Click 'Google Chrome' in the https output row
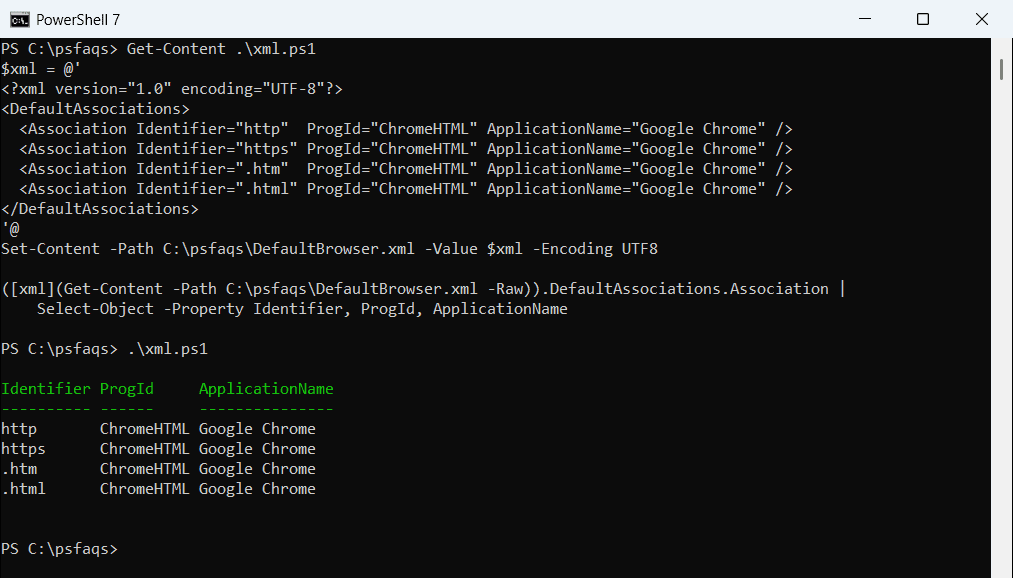This screenshot has width=1013, height=578. [257, 449]
